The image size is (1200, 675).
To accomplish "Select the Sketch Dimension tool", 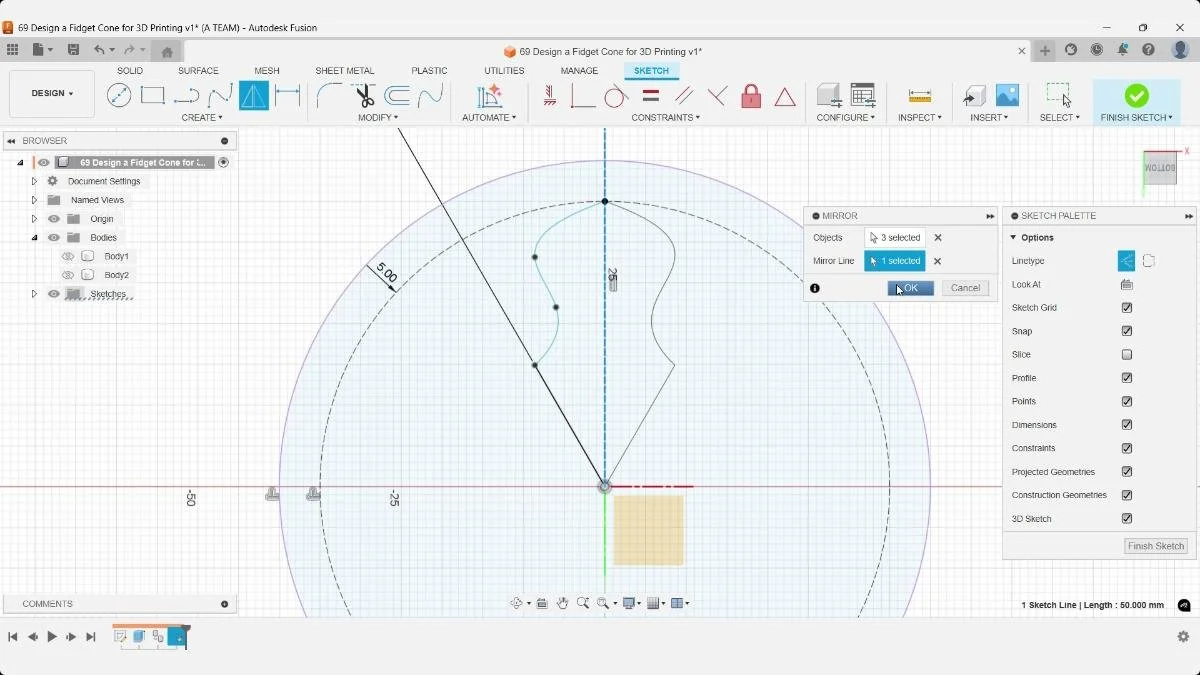I will [288, 96].
